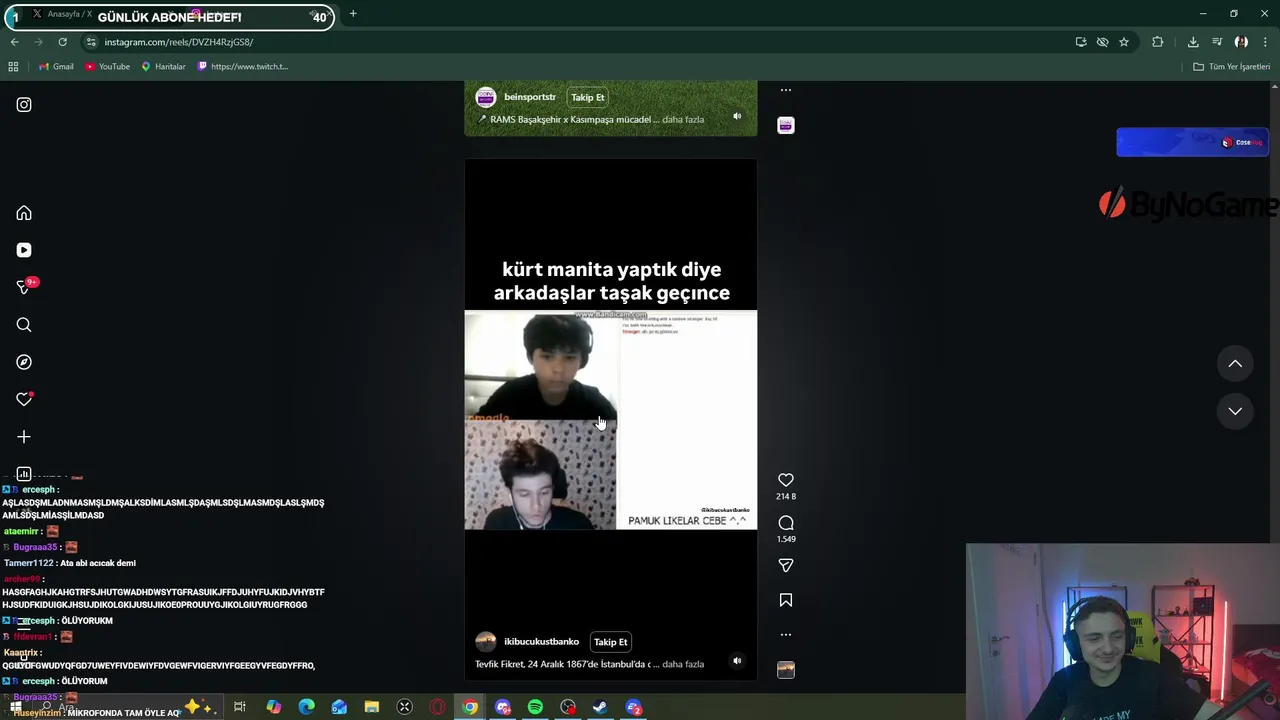The height and width of the screenshot is (720, 1280).
Task: Open Instagram logo home link
Action: pos(24,105)
